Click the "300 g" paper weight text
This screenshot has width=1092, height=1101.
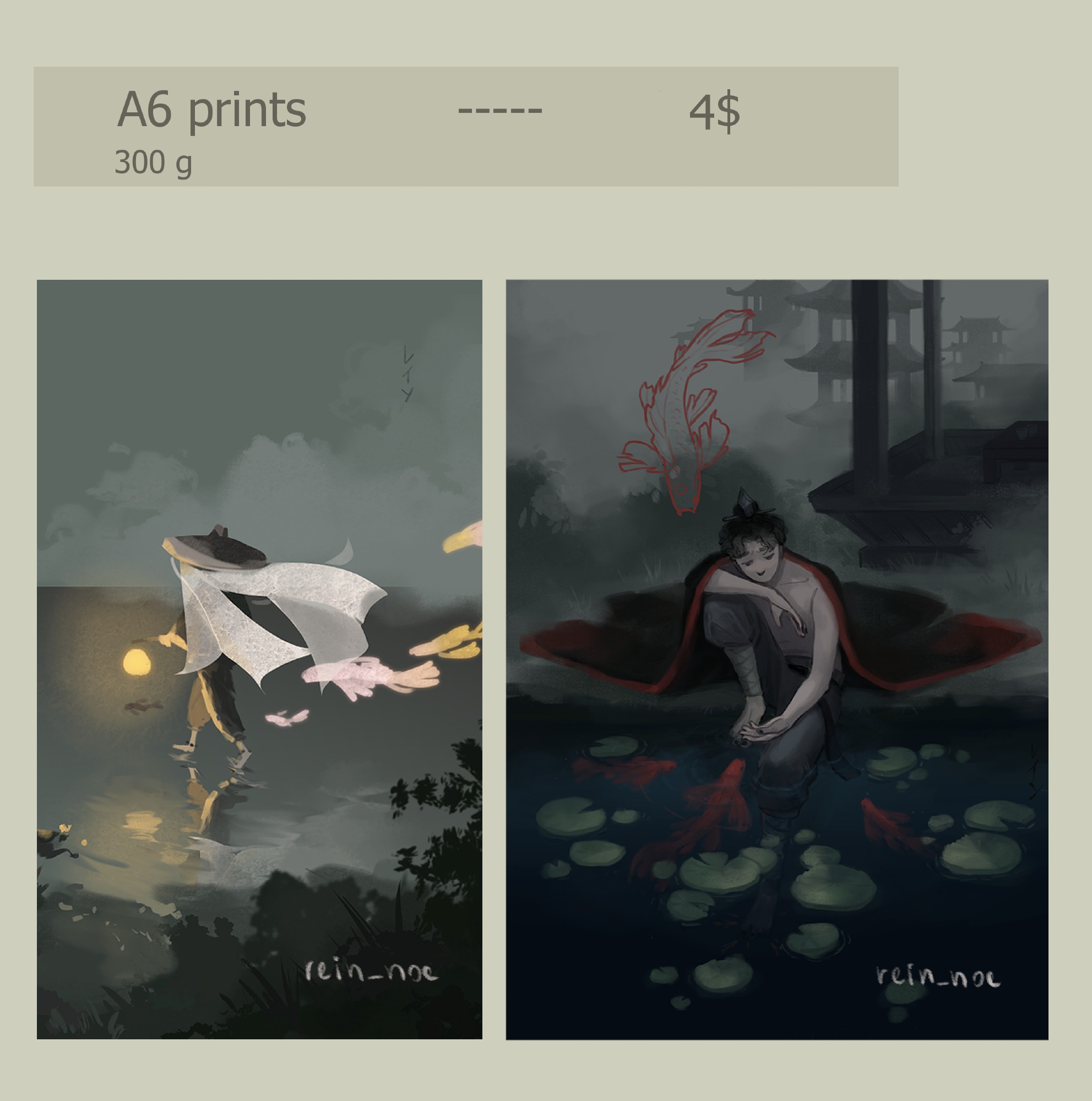pyautogui.click(x=153, y=163)
